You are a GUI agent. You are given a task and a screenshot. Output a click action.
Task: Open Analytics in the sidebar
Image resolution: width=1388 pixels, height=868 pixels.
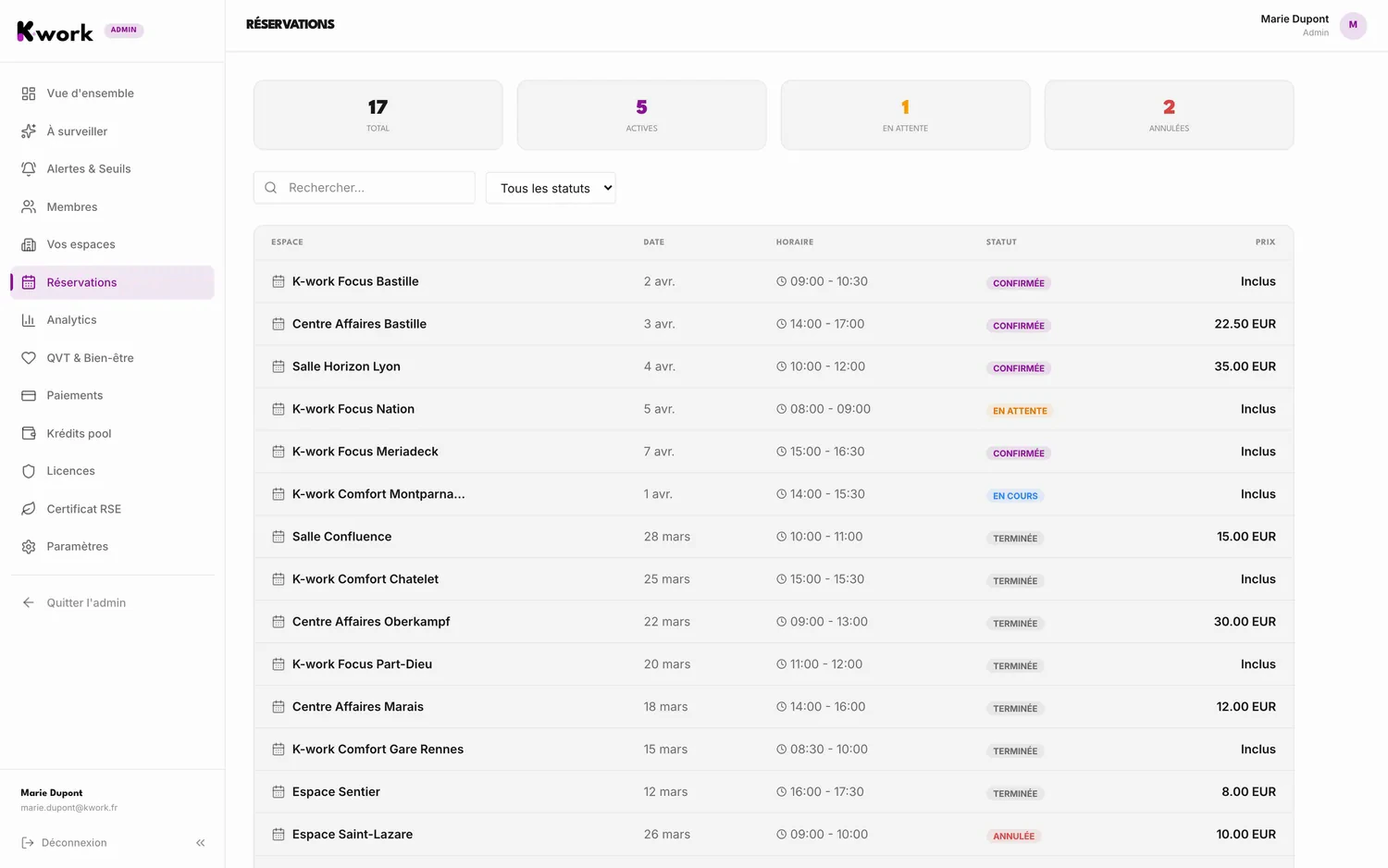tap(112, 320)
